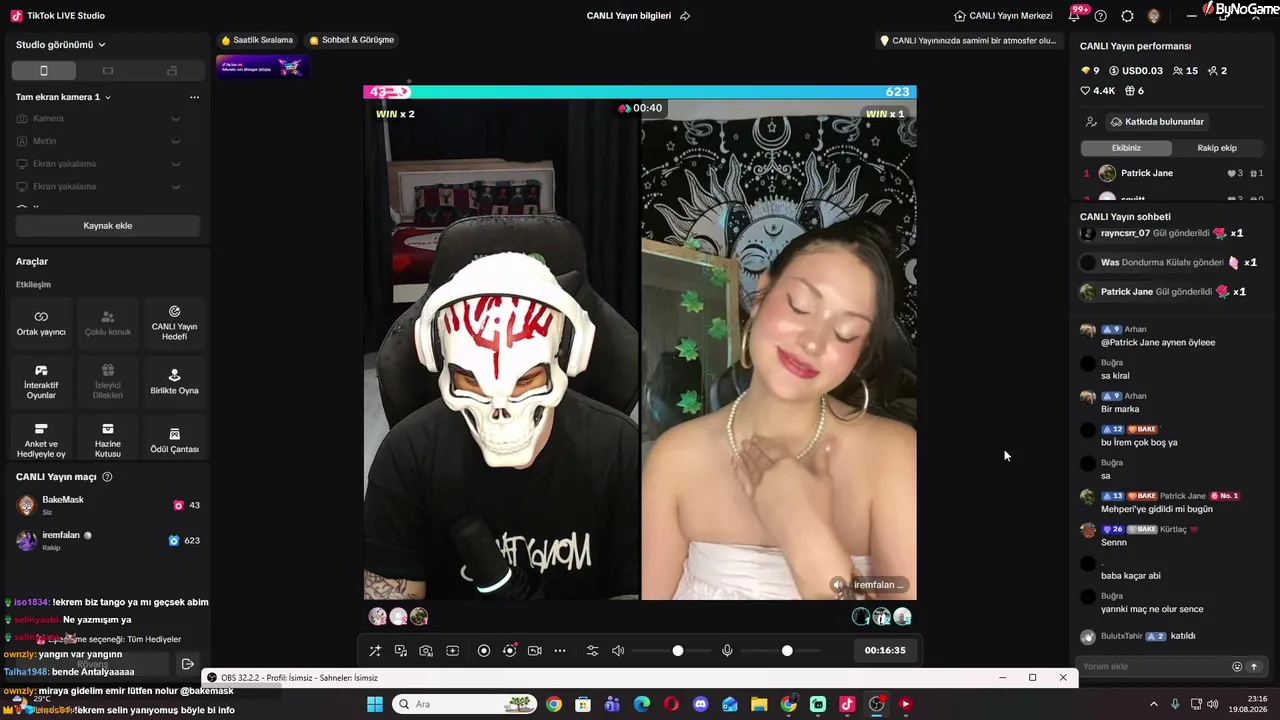Open Discord from the taskbar
Image resolution: width=1280 pixels, height=720 pixels.
point(700,704)
